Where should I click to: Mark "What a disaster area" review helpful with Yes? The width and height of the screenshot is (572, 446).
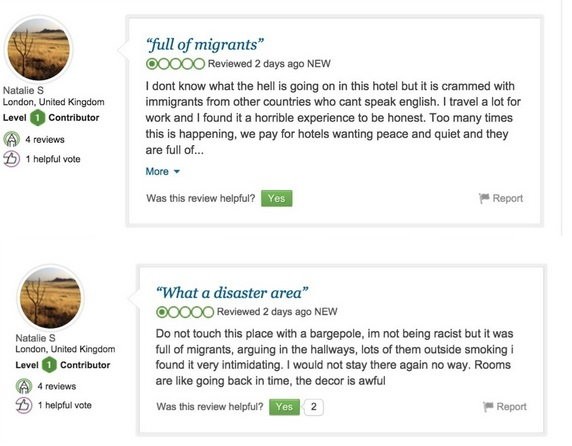coord(284,407)
